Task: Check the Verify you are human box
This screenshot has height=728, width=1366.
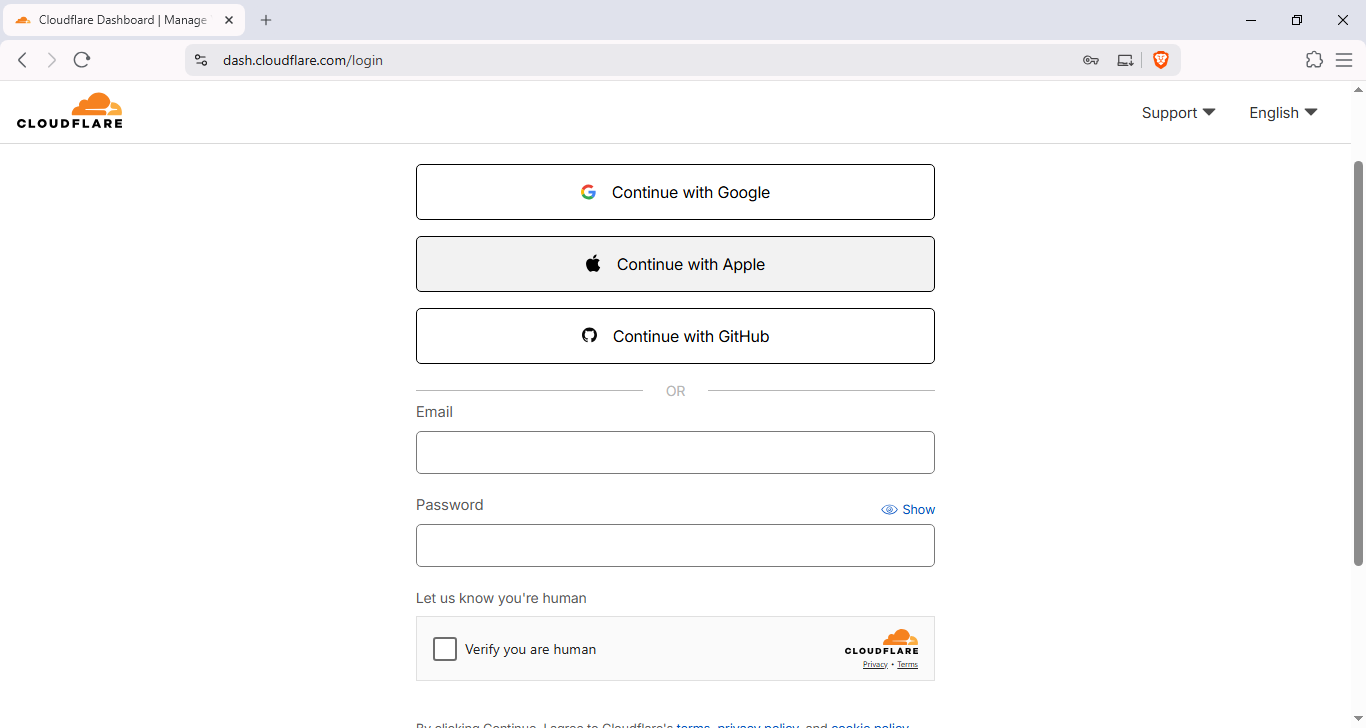Action: pos(445,649)
